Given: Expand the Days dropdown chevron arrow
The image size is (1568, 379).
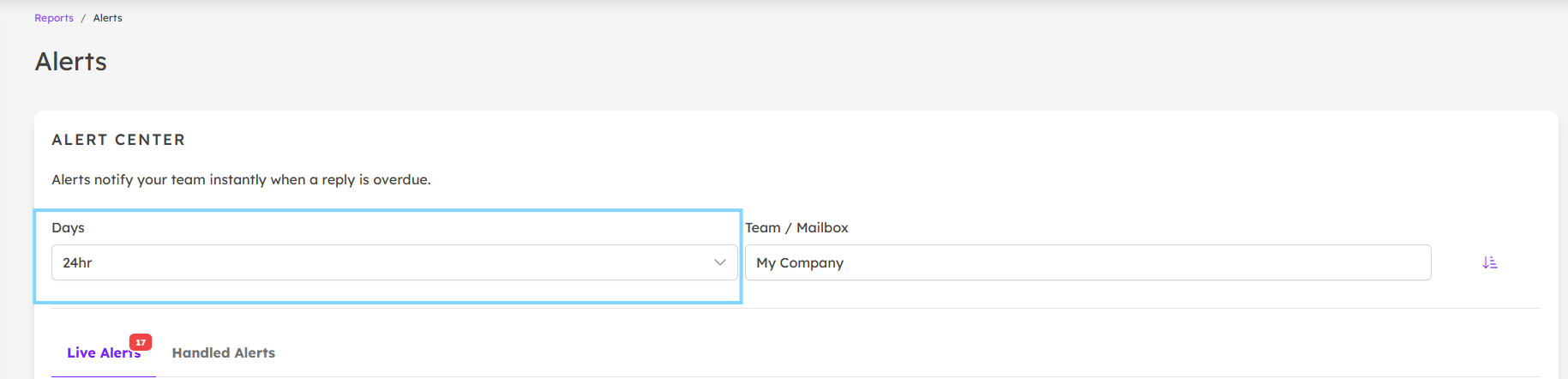Looking at the screenshot, I should [720, 262].
